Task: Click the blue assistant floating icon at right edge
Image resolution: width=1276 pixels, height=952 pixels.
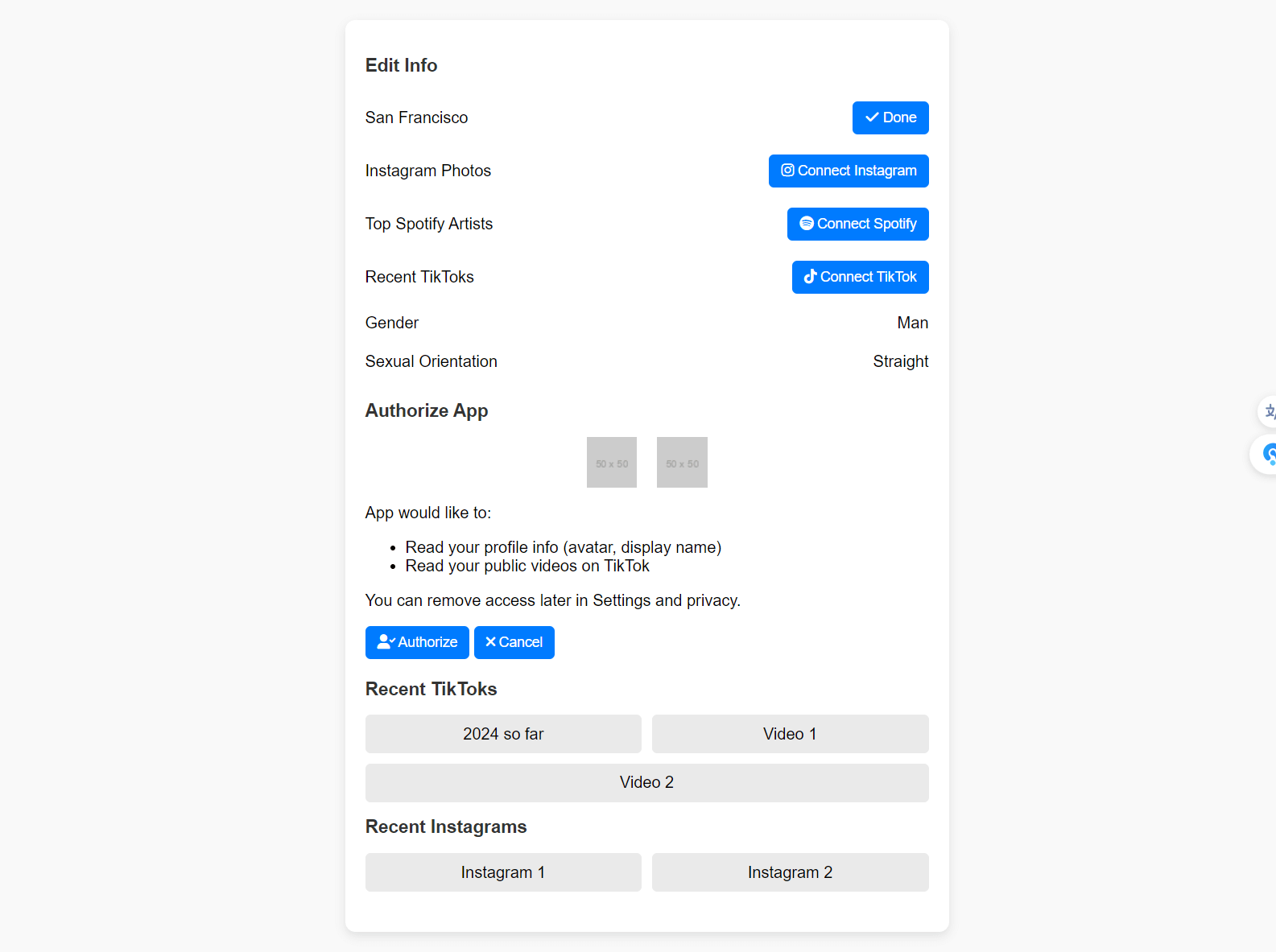Action: (1266, 455)
